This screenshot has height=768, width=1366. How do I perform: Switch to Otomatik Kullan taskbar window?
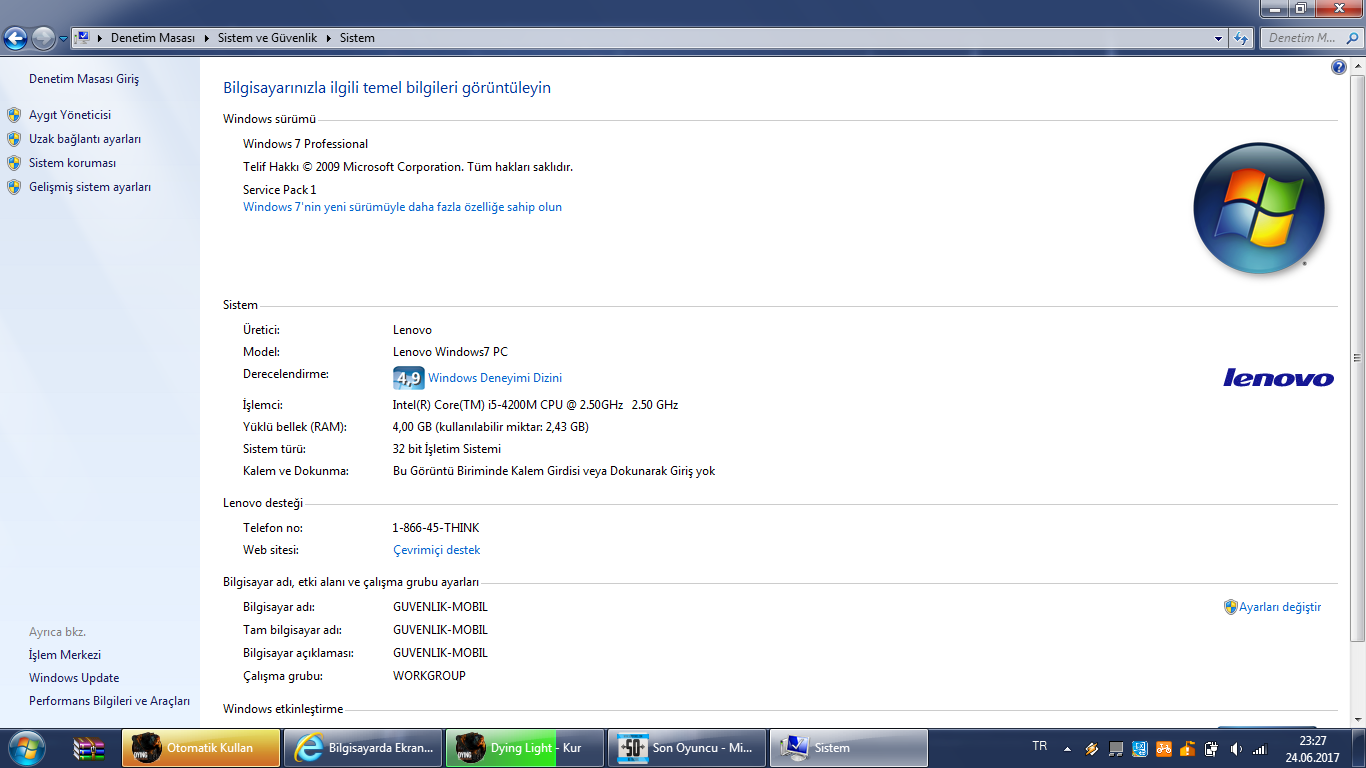[201, 748]
